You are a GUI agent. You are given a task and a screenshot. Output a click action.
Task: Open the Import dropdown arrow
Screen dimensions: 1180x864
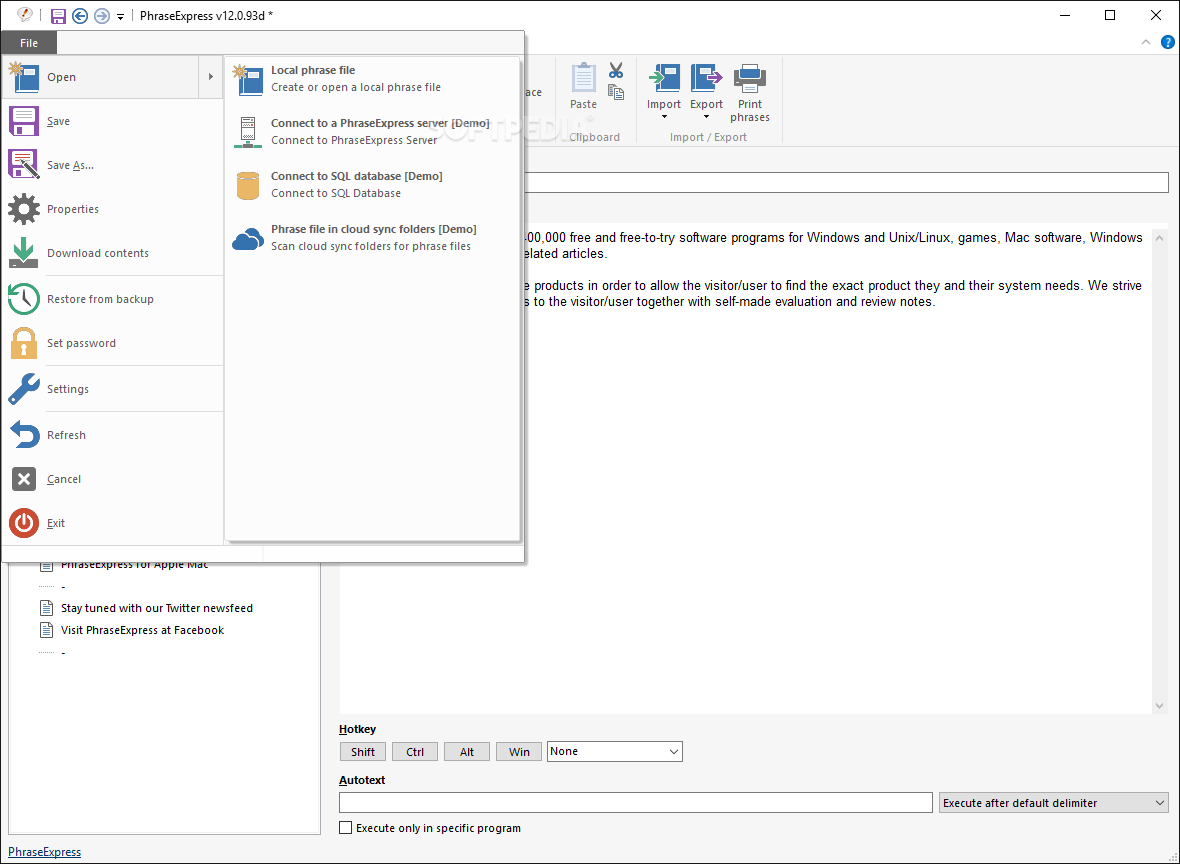coord(664,117)
